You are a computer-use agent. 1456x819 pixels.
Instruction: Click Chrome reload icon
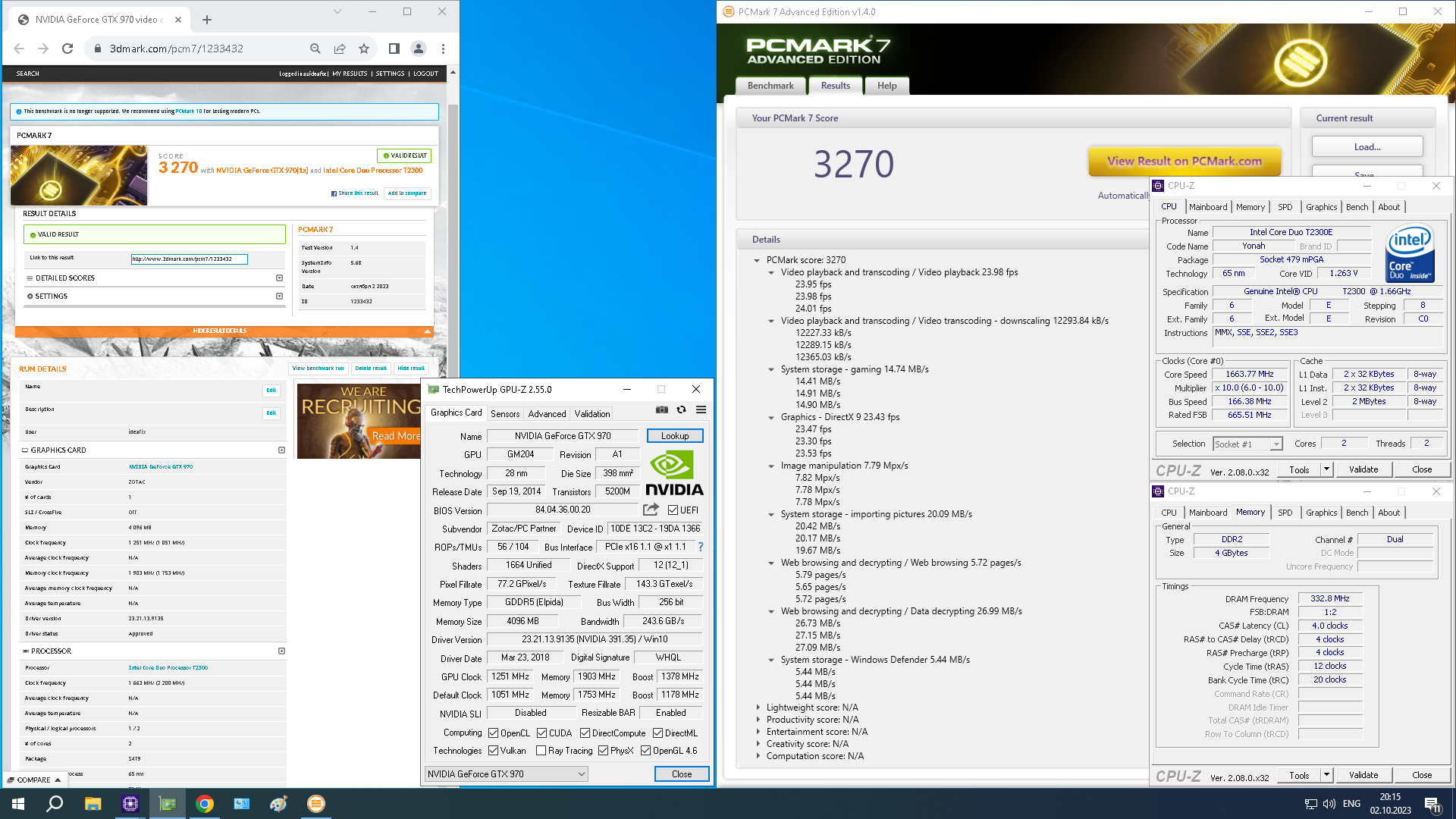pos(67,49)
